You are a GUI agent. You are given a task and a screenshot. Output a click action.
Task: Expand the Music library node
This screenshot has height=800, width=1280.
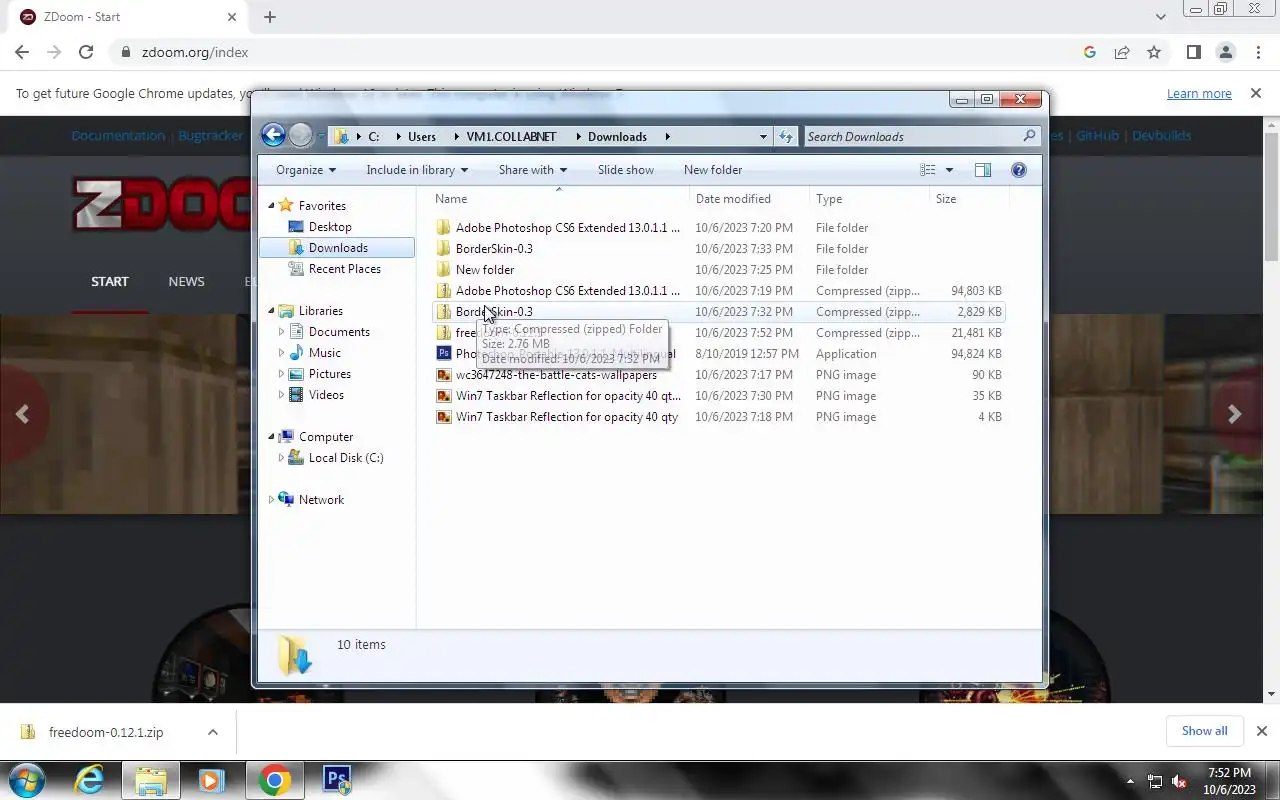(281, 353)
